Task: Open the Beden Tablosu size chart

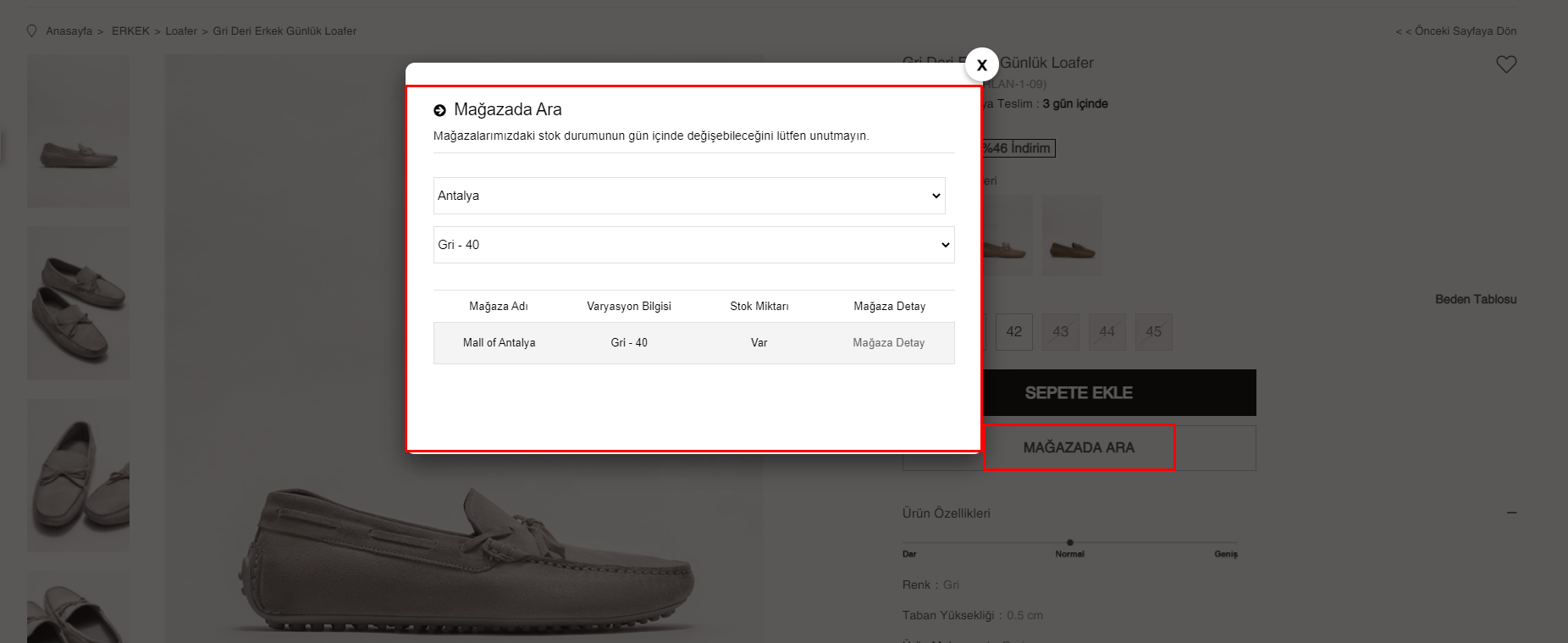Action: pos(1476,300)
